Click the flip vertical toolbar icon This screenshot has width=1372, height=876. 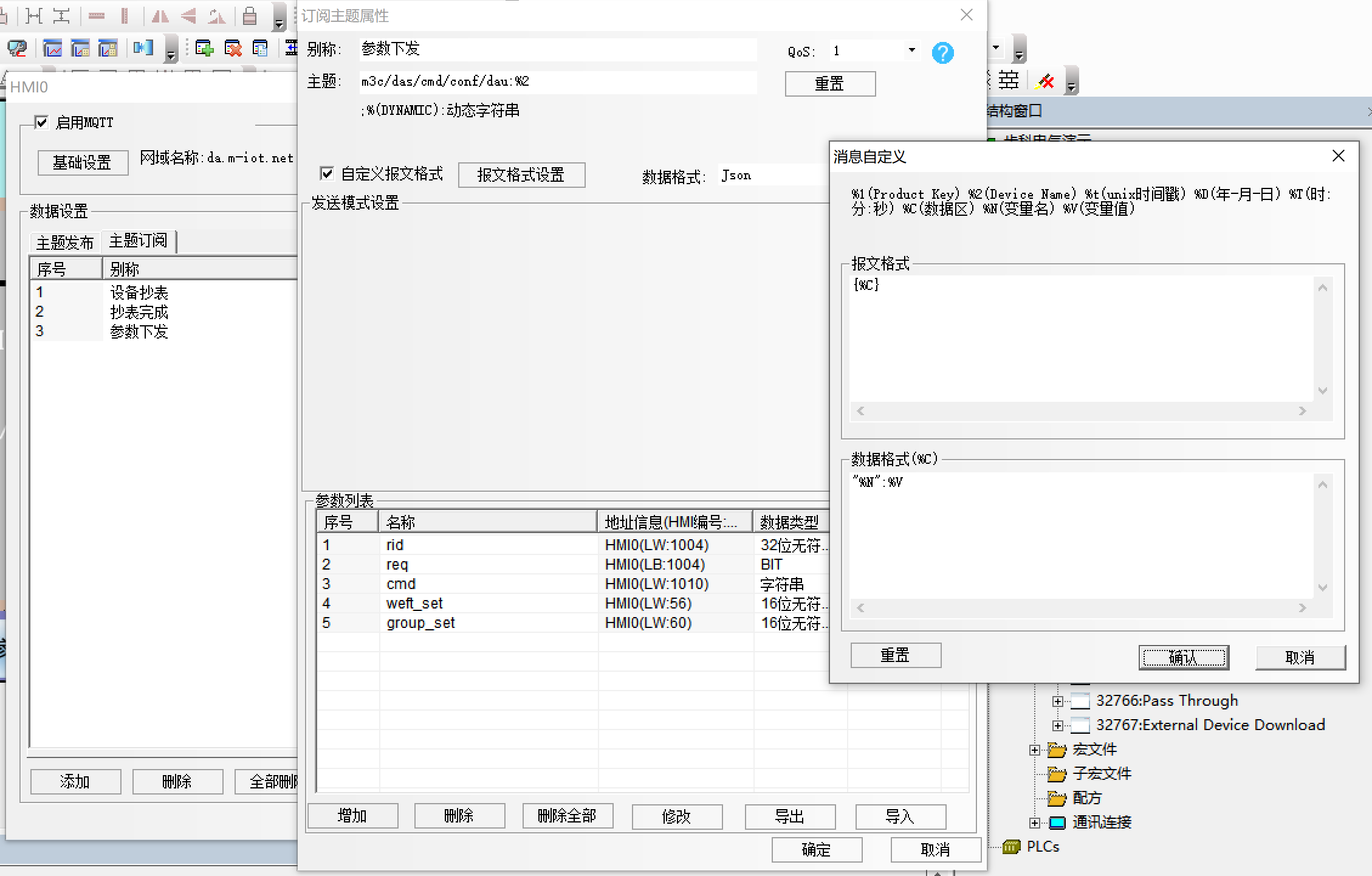(188, 16)
